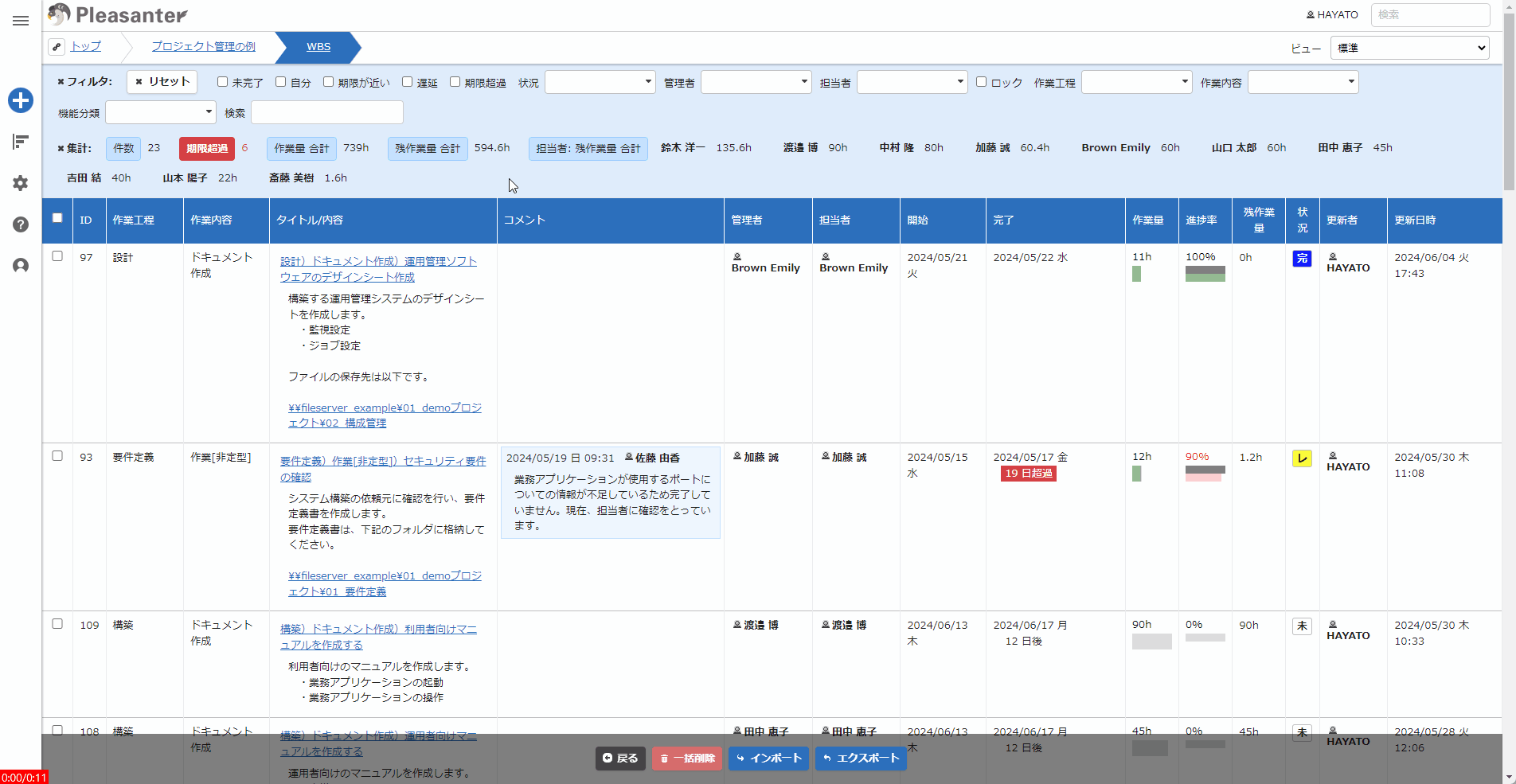Image resolution: width=1516 pixels, height=784 pixels.
Task: Open the ビュー dropdown showing 標準
Action: pyautogui.click(x=1410, y=48)
